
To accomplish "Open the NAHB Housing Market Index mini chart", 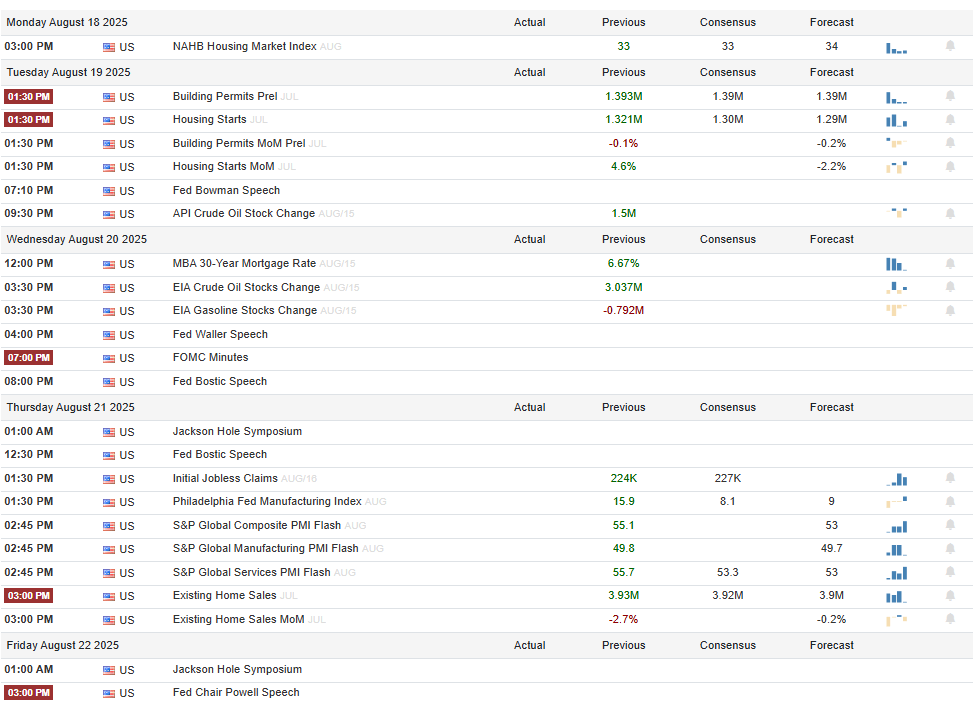I will 896,47.
